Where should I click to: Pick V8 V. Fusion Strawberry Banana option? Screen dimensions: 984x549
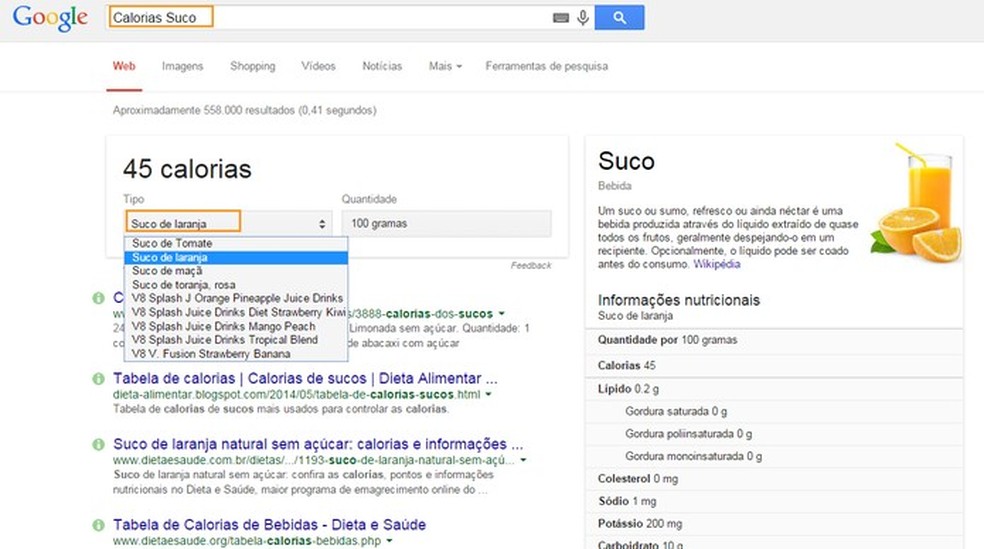point(211,354)
